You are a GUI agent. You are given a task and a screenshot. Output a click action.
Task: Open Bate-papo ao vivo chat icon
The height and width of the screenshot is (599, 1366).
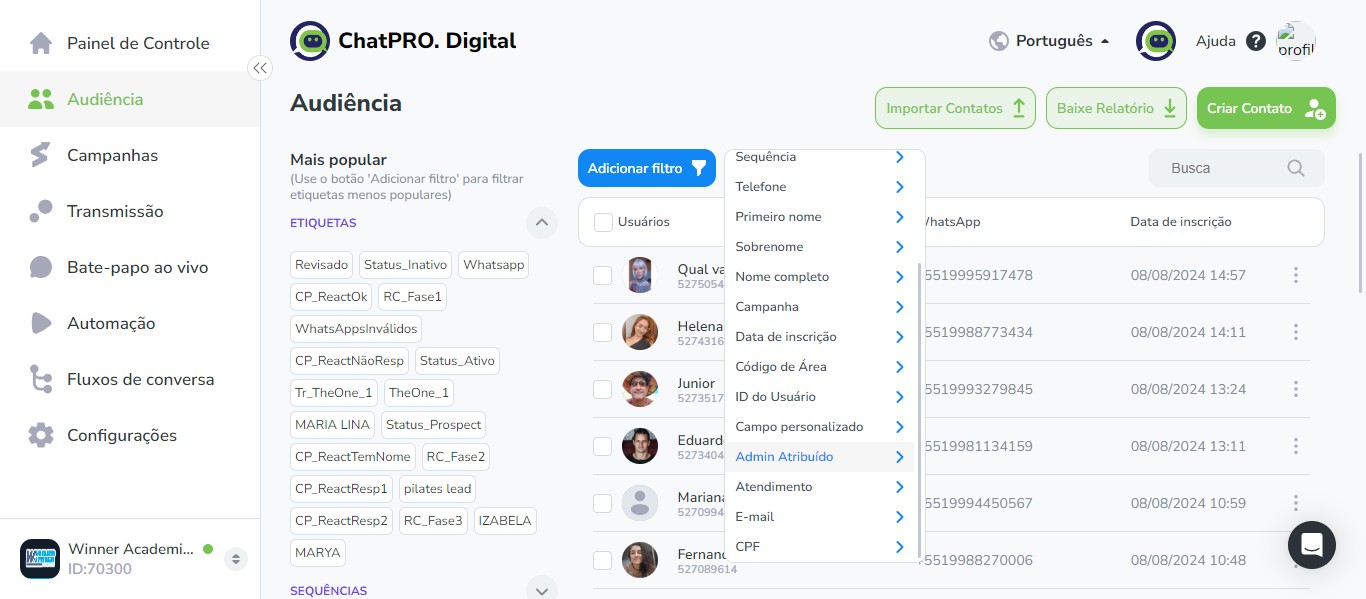click(41, 267)
